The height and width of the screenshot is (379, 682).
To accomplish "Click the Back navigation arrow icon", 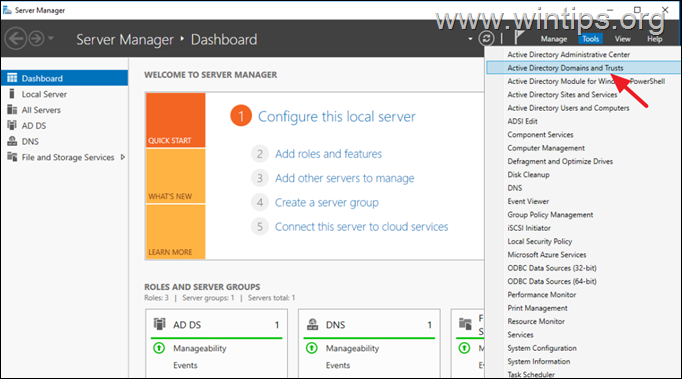I will 15,39.
